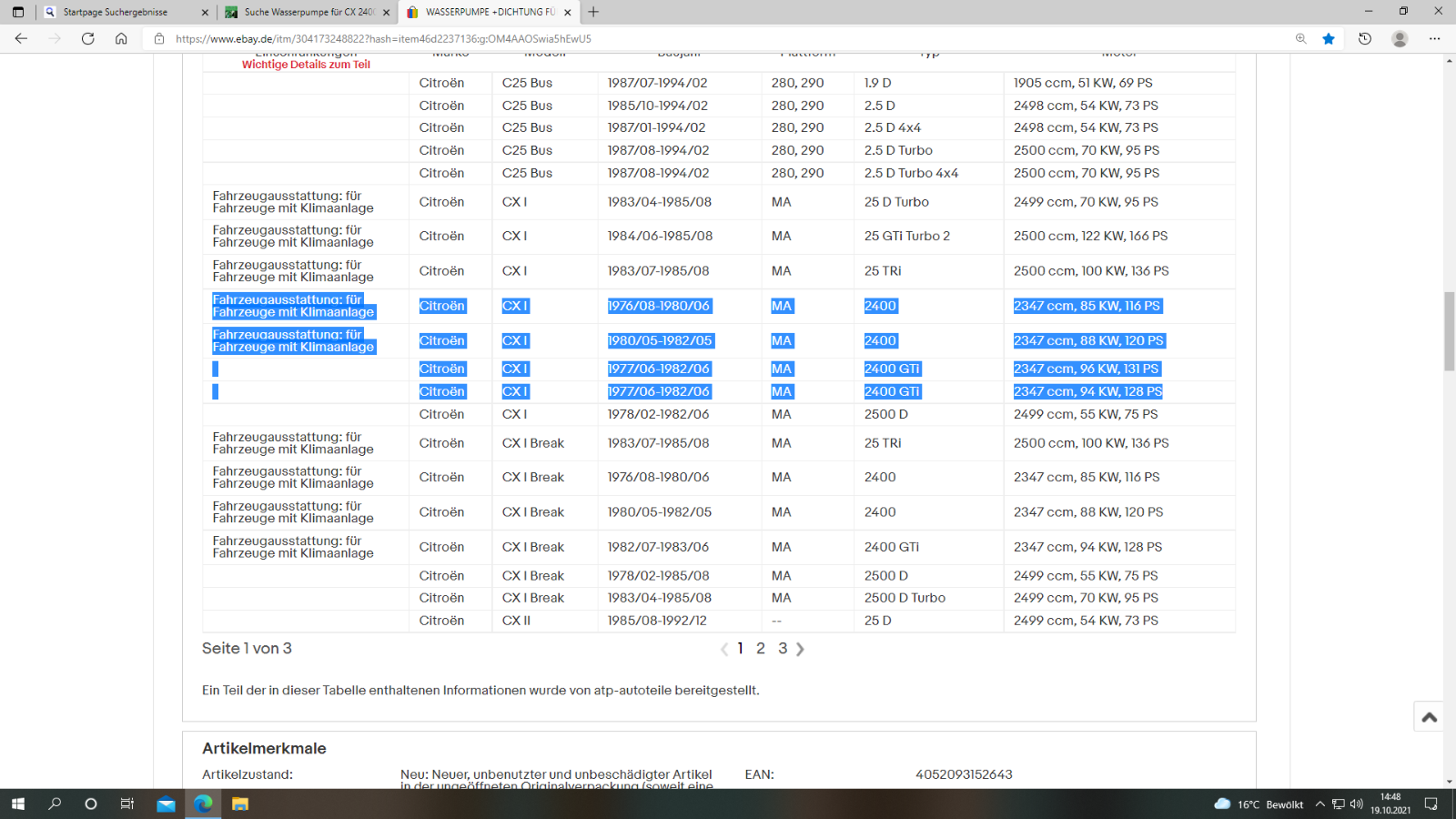Open the zoom indicator in address bar

click(1301, 38)
